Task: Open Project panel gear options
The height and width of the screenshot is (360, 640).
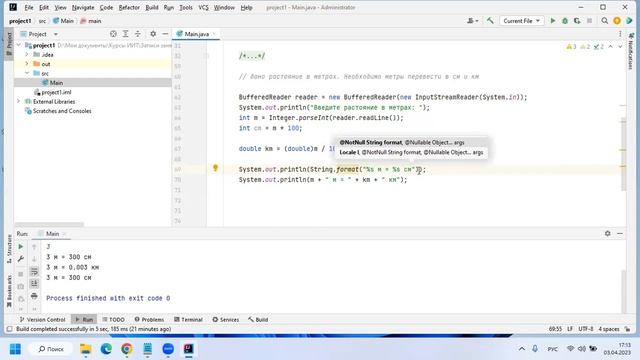Action: click(x=153, y=34)
